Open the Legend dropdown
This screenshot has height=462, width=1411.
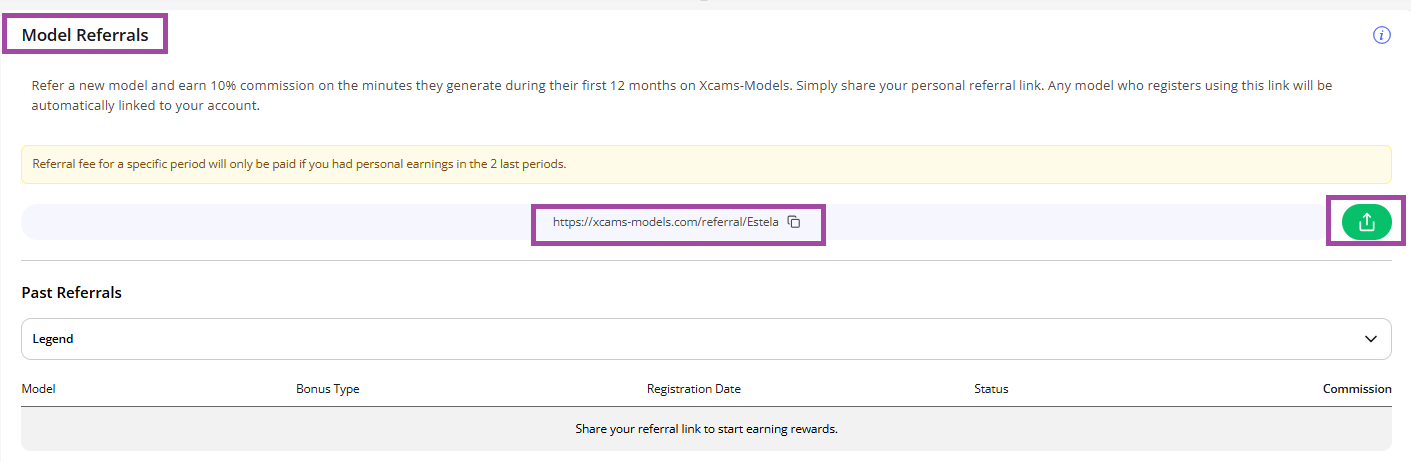coord(706,339)
